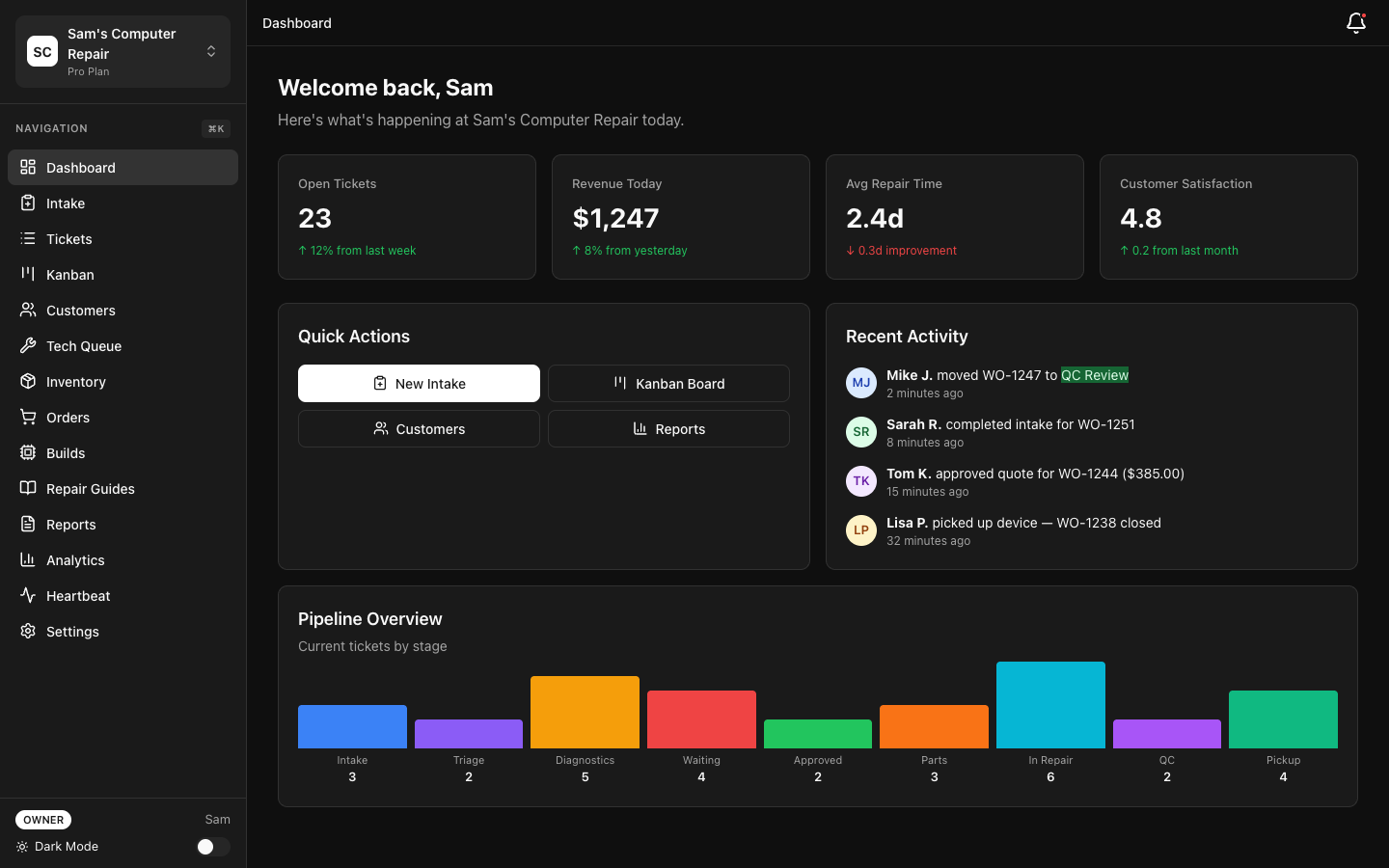The image size is (1389, 868).
Task: Select the Kanban icon in the sidebar
Action: point(29,275)
